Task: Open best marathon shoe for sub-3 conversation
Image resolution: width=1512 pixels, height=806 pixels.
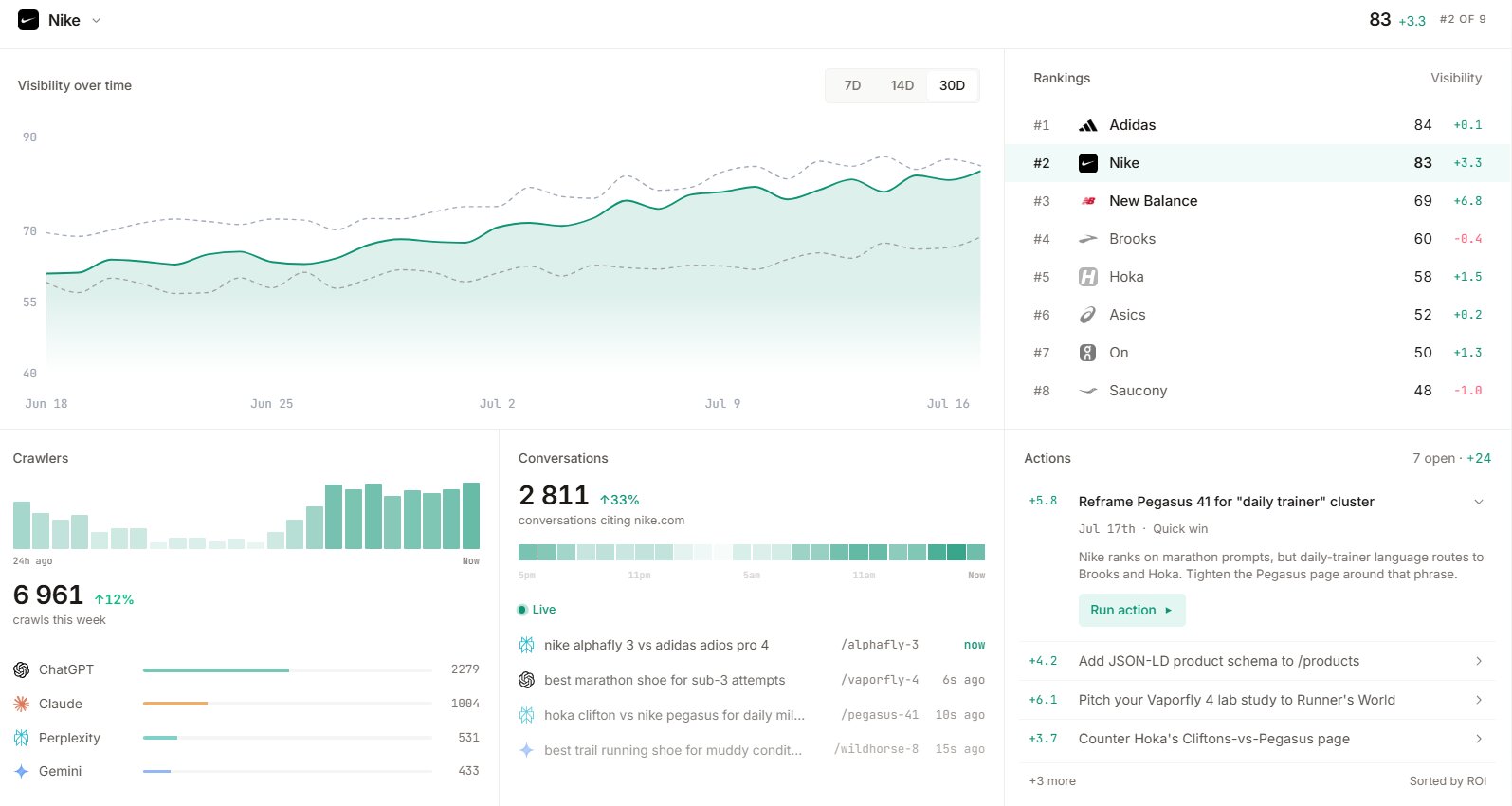Action: (752, 680)
